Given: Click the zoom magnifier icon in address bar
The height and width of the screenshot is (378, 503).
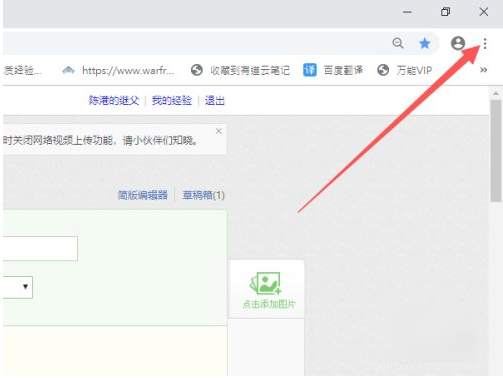Looking at the screenshot, I should pyautogui.click(x=398, y=43).
